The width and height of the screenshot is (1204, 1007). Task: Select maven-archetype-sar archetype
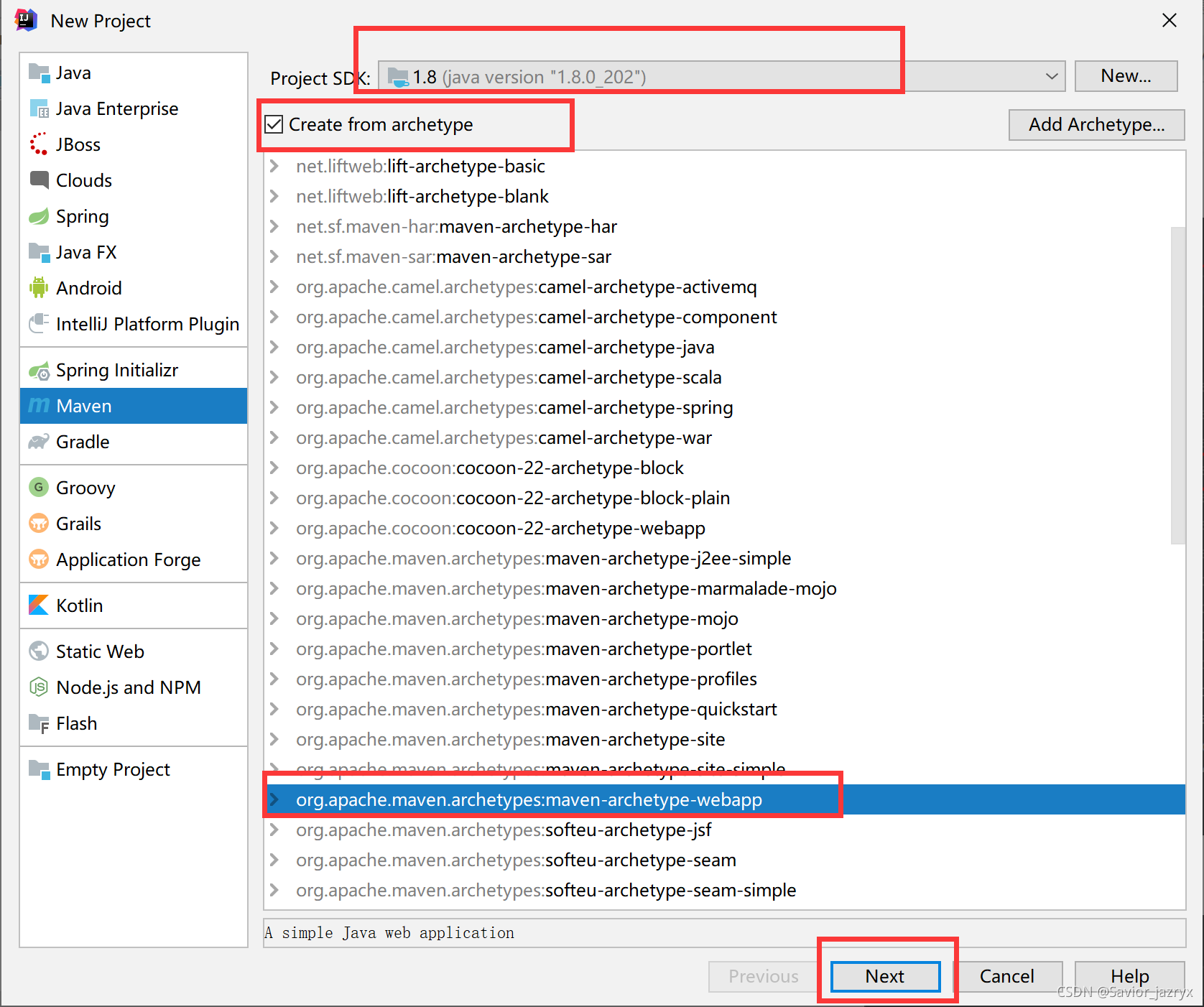724,256
